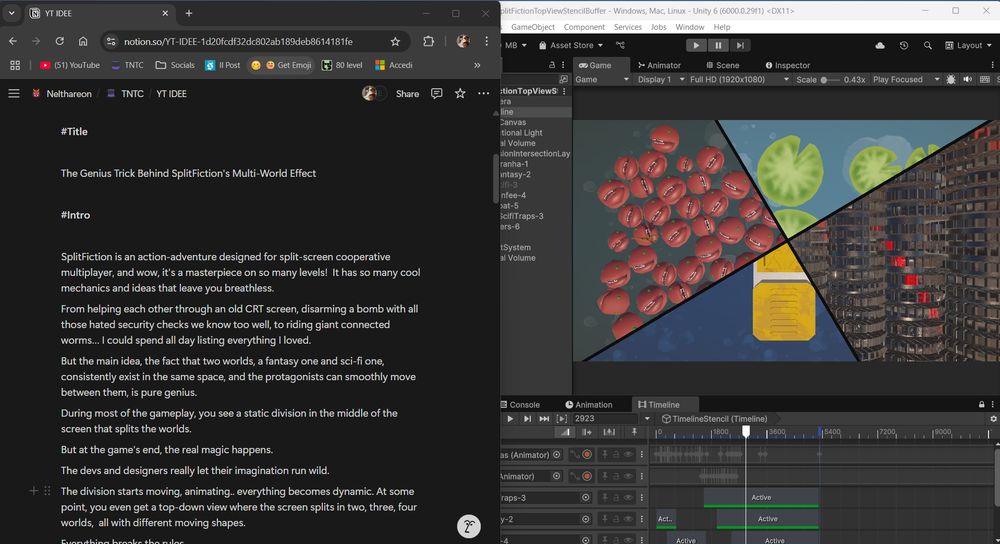Go to next frame in Timeline

527,419
